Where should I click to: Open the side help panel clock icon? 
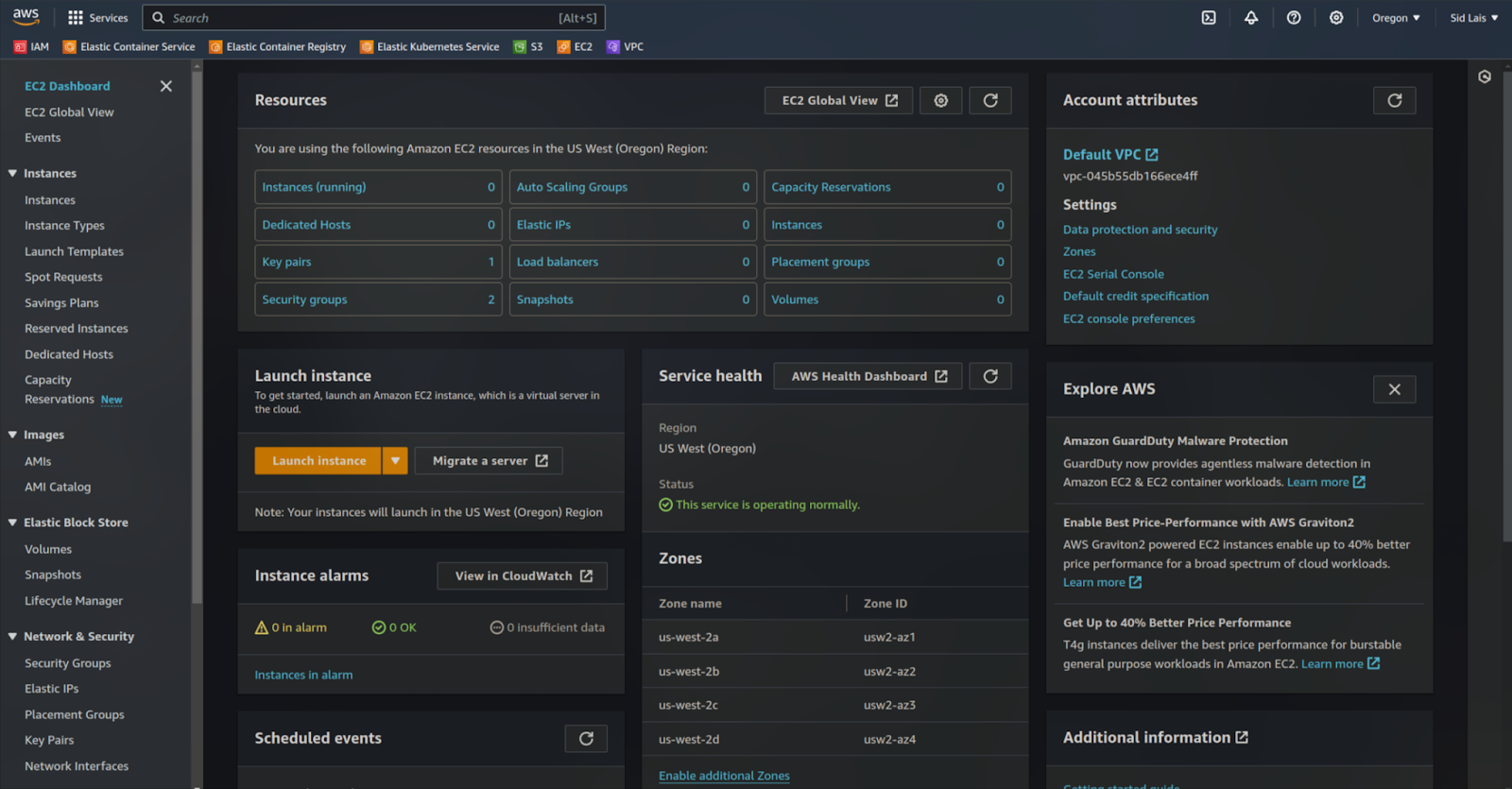[1485, 77]
